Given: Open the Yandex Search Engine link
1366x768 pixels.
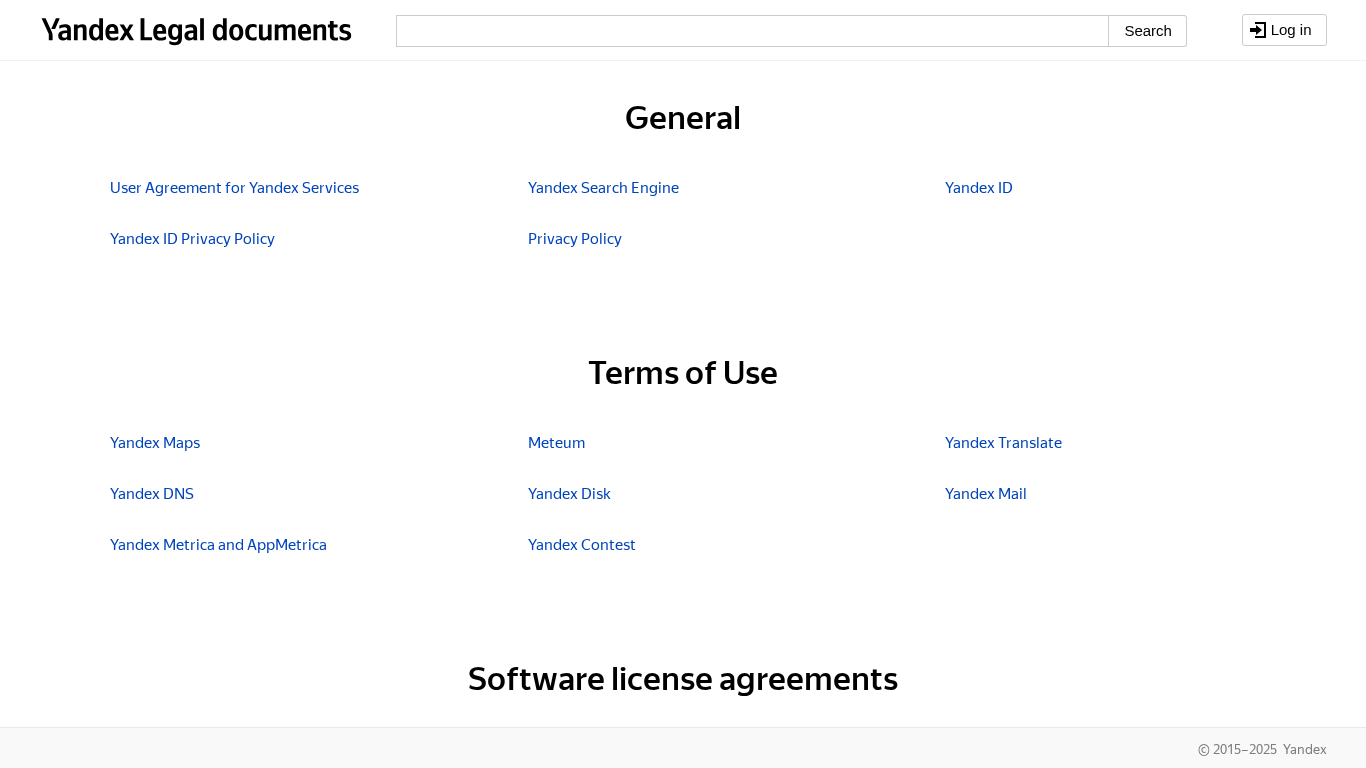Looking at the screenshot, I should [x=603, y=188].
